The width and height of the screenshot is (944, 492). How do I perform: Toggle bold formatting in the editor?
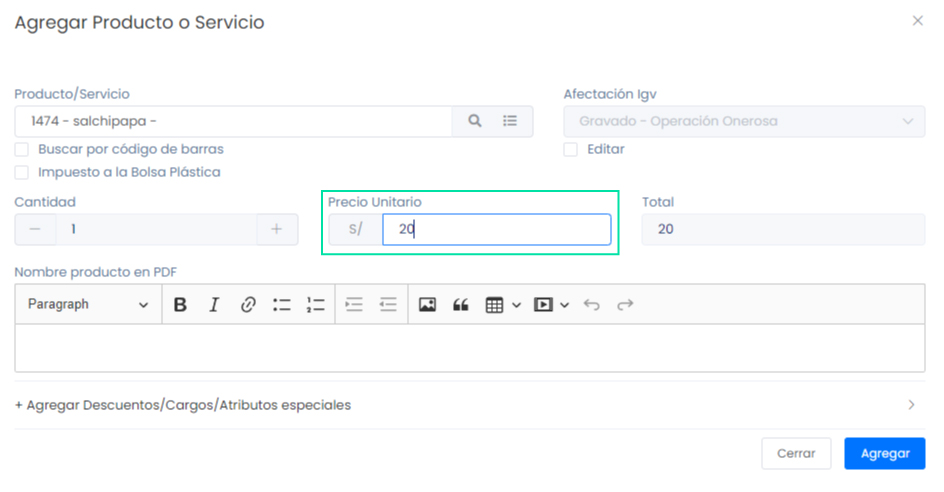pos(180,305)
